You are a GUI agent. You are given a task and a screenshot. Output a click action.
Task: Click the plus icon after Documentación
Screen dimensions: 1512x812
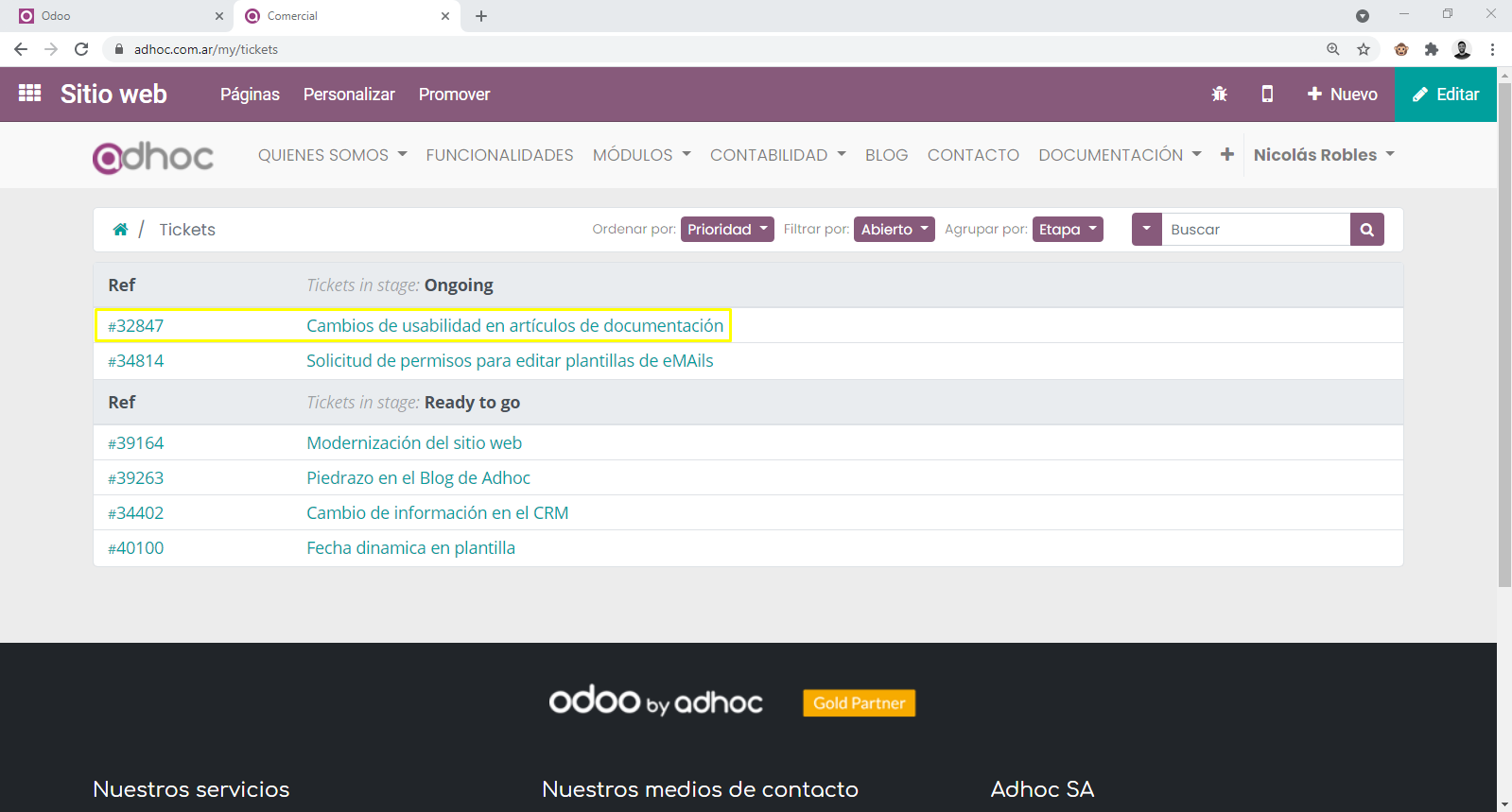pos(1226,154)
